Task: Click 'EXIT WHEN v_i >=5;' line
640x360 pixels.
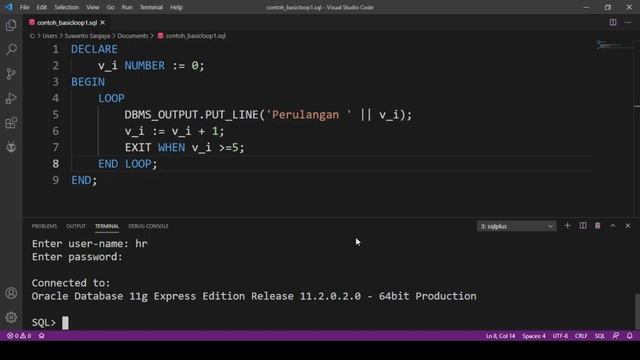Action: pos(184,147)
